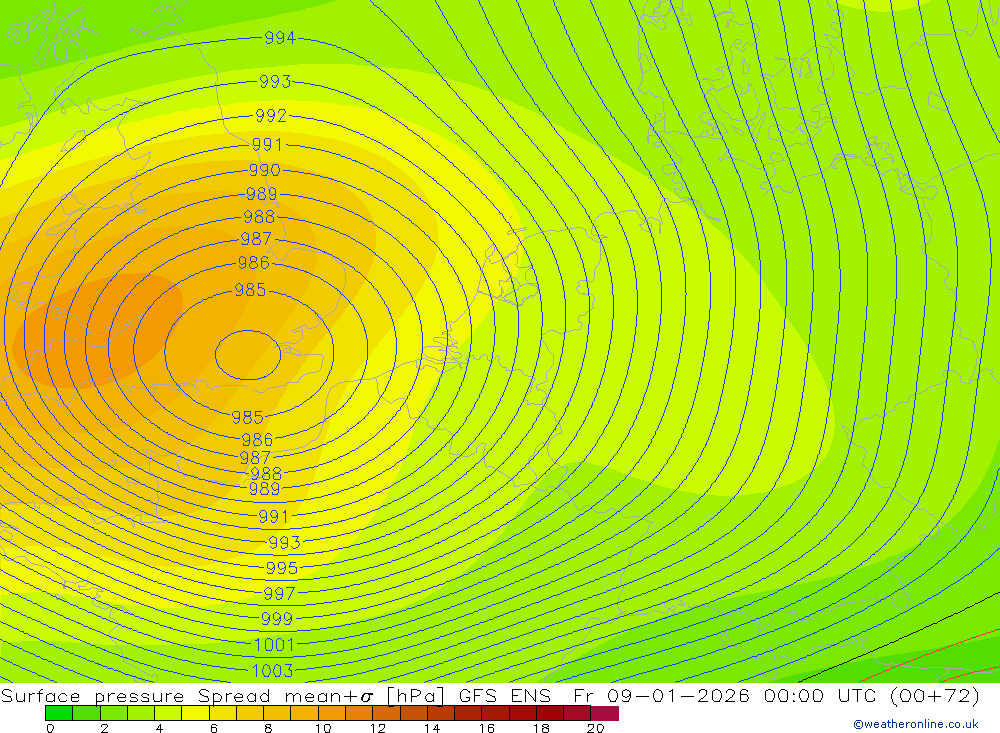
Task: Click the innermost closed isobar at low centre
Action: tap(248, 355)
